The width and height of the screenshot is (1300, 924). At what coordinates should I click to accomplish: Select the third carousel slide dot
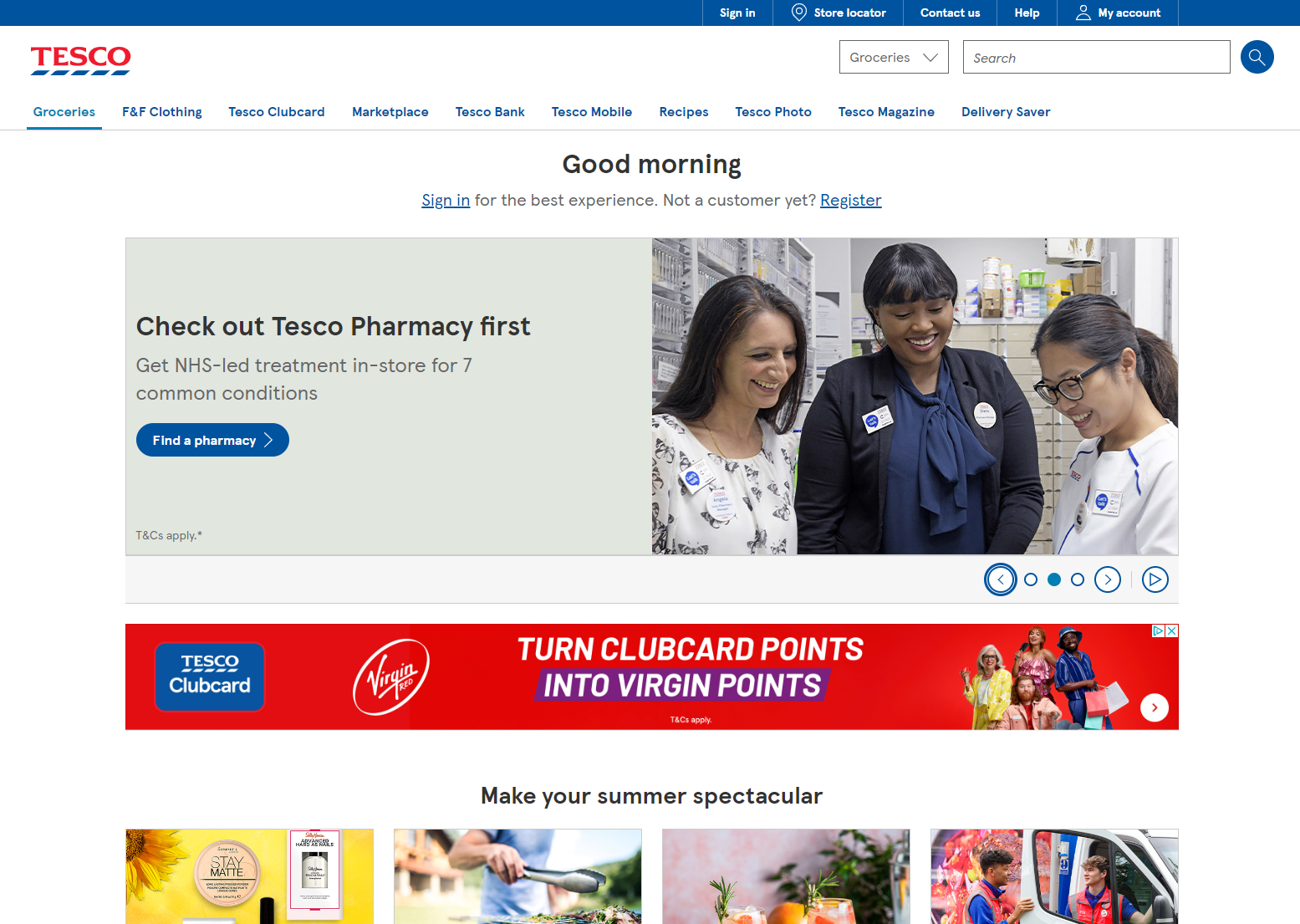(x=1078, y=579)
